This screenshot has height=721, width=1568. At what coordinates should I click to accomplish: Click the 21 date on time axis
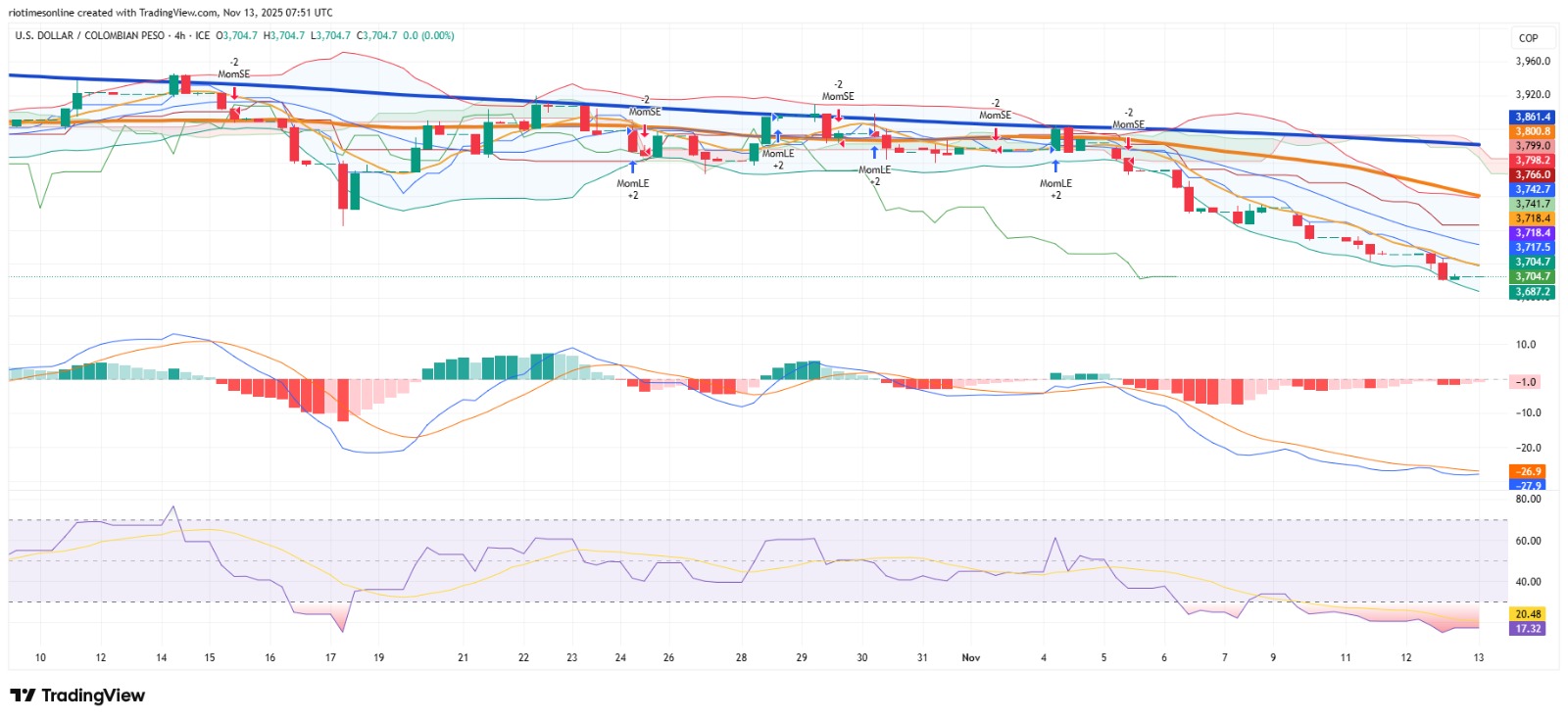click(x=464, y=657)
